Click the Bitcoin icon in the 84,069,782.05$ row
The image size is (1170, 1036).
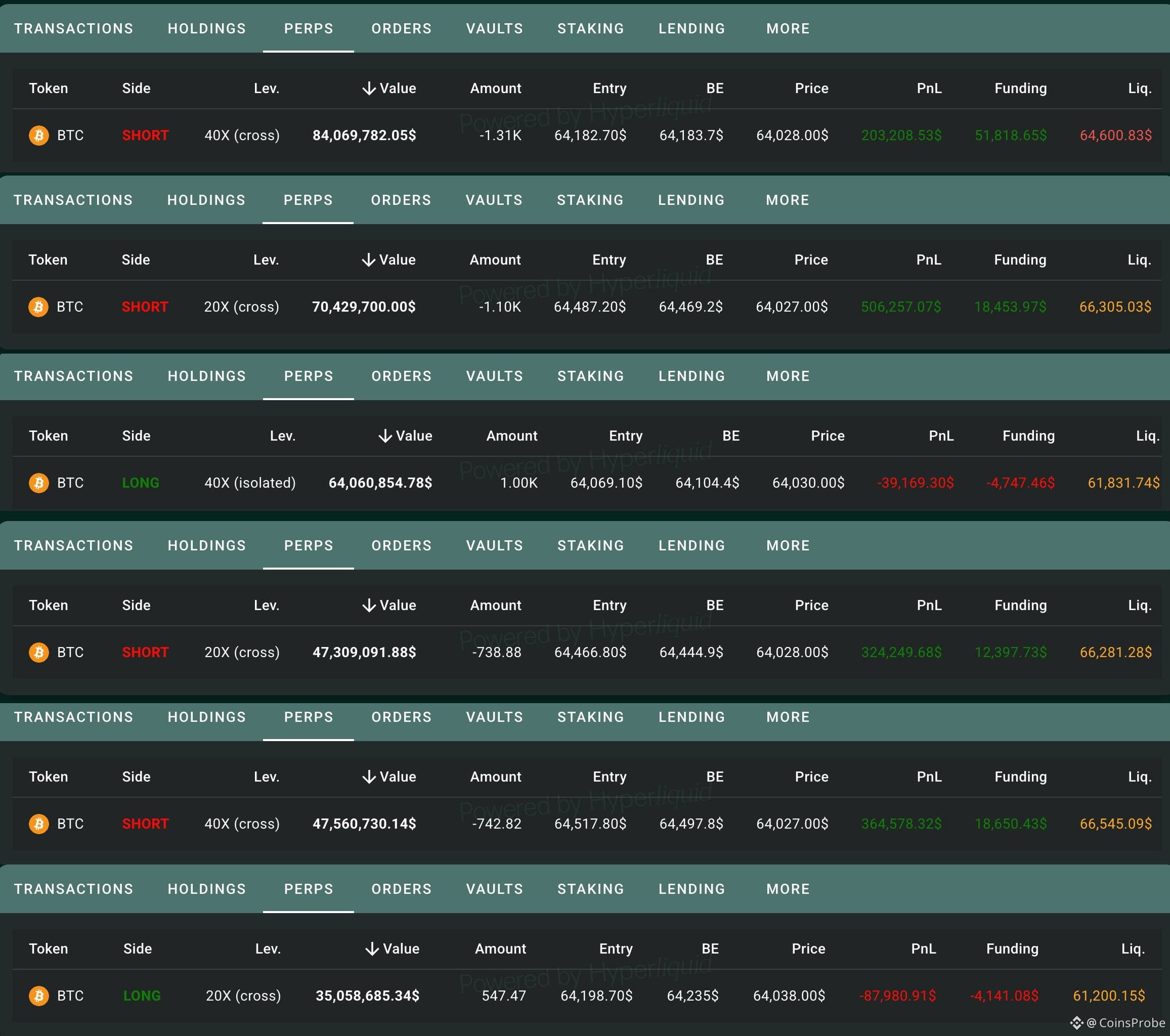tap(39, 136)
